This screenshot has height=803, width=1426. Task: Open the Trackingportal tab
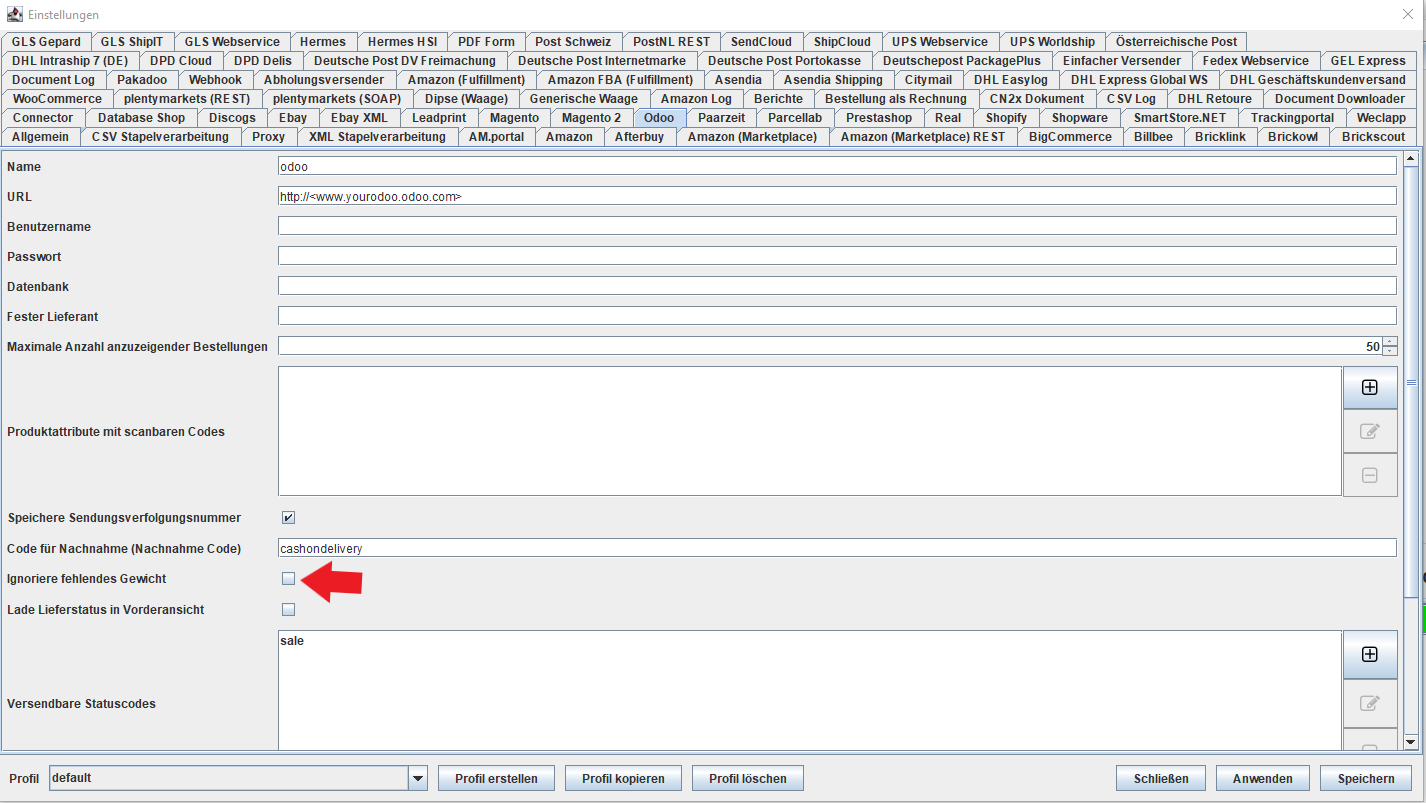pos(1292,118)
